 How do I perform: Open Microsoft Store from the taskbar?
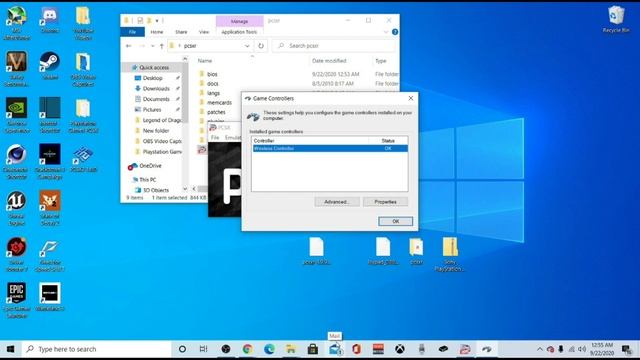click(313, 349)
